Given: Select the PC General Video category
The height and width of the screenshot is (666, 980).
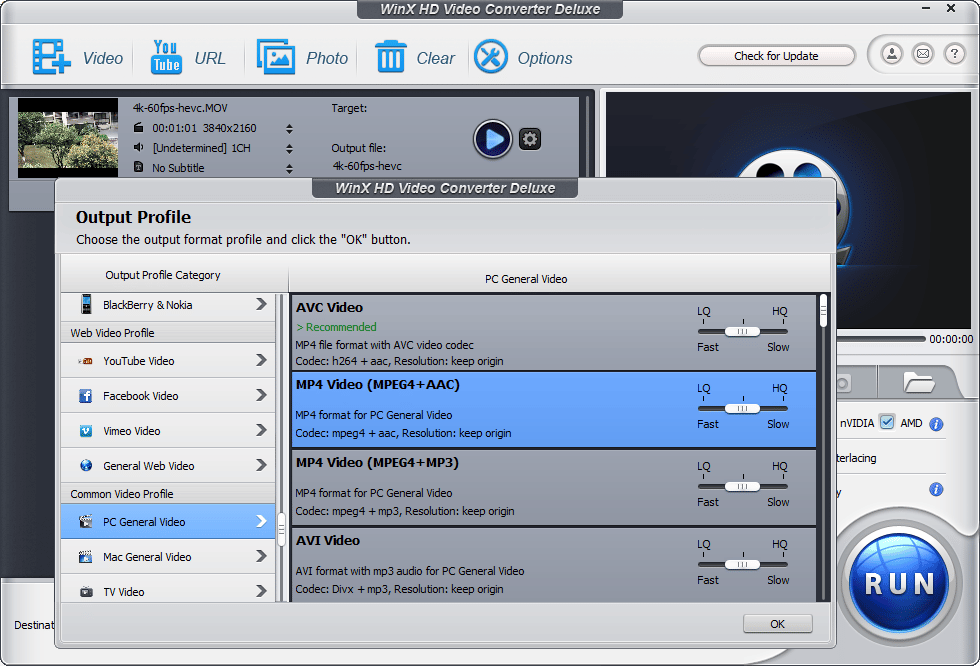Looking at the screenshot, I should (168, 522).
